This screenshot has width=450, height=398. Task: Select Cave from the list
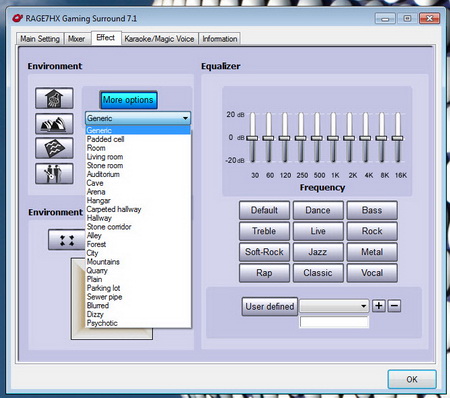(138, 183)
